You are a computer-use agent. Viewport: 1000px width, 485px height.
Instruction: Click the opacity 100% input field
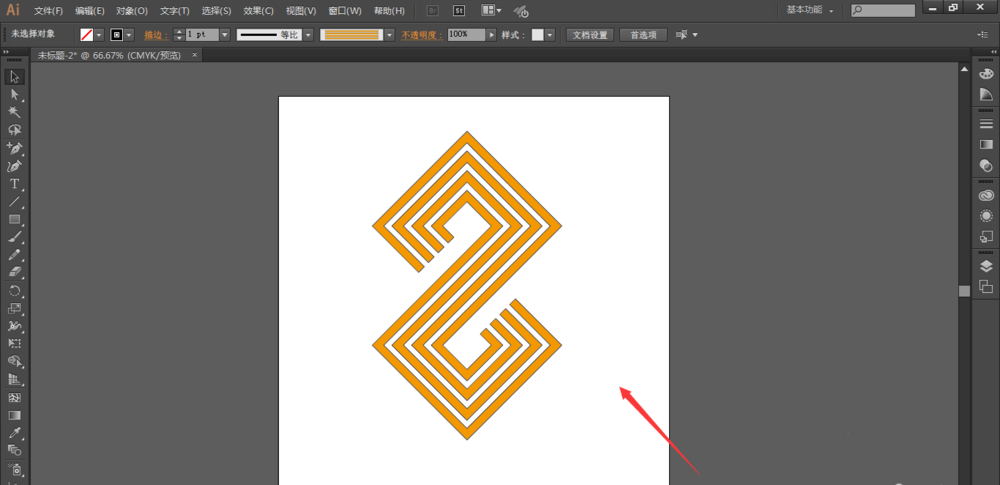click(x=467, y=35)
